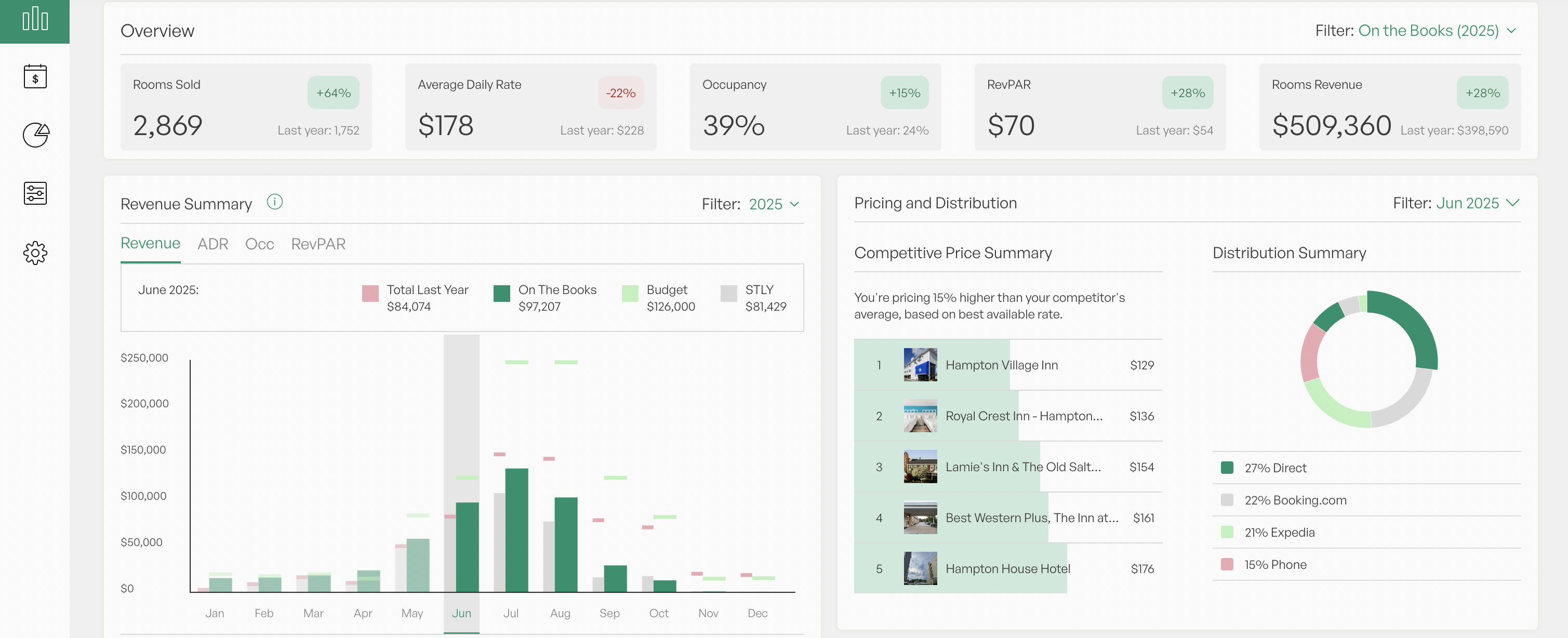Toggle the Total Last Year legend swatch
Viewport: 1568px width, 638px height.
pos(370,294)
